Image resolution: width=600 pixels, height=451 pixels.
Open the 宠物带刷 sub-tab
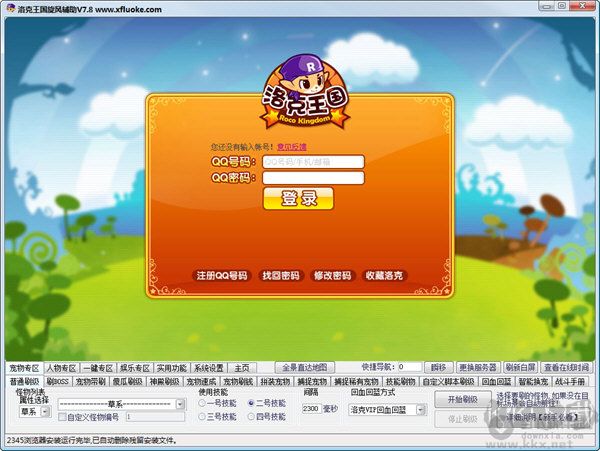click(x=91, y=381)
